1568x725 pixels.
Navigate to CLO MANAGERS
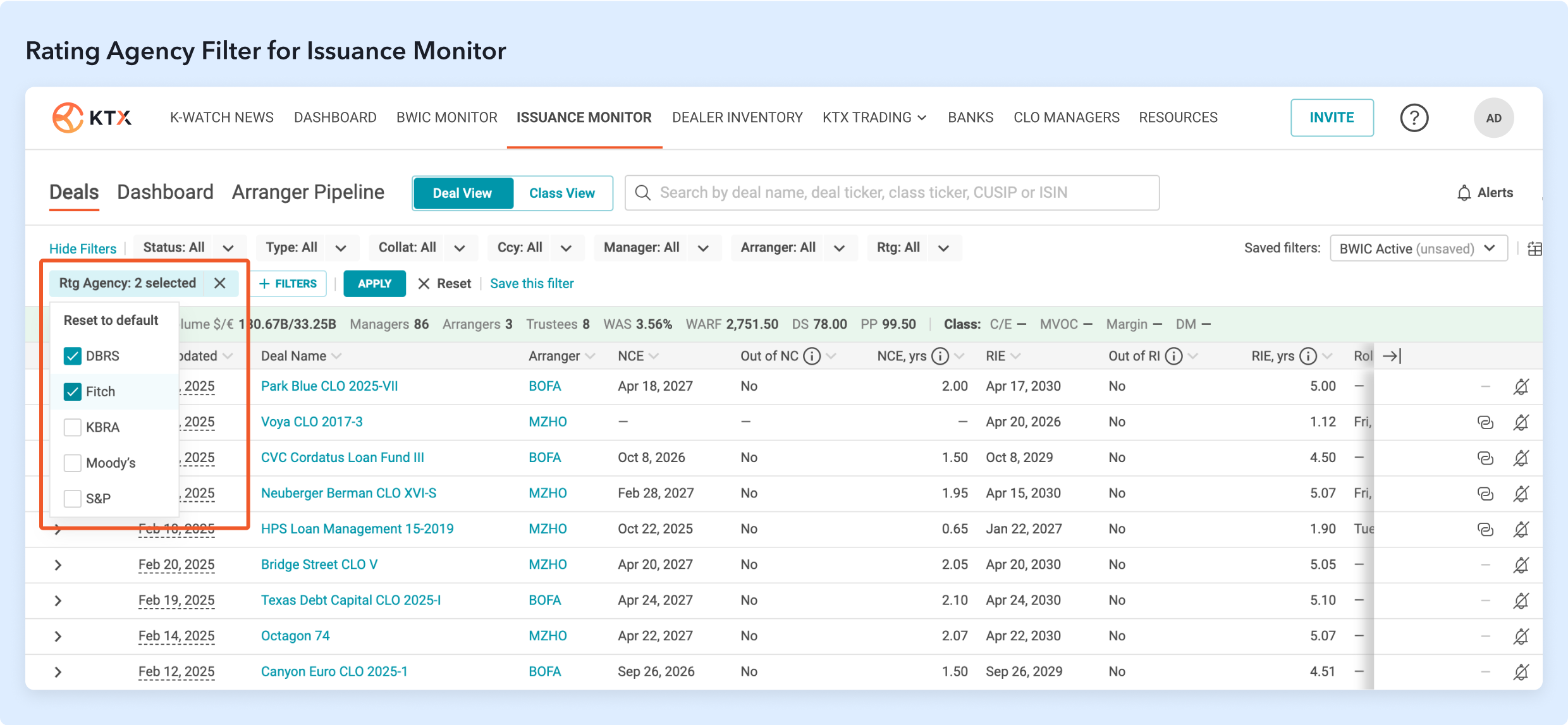(x=1067, y=118)
